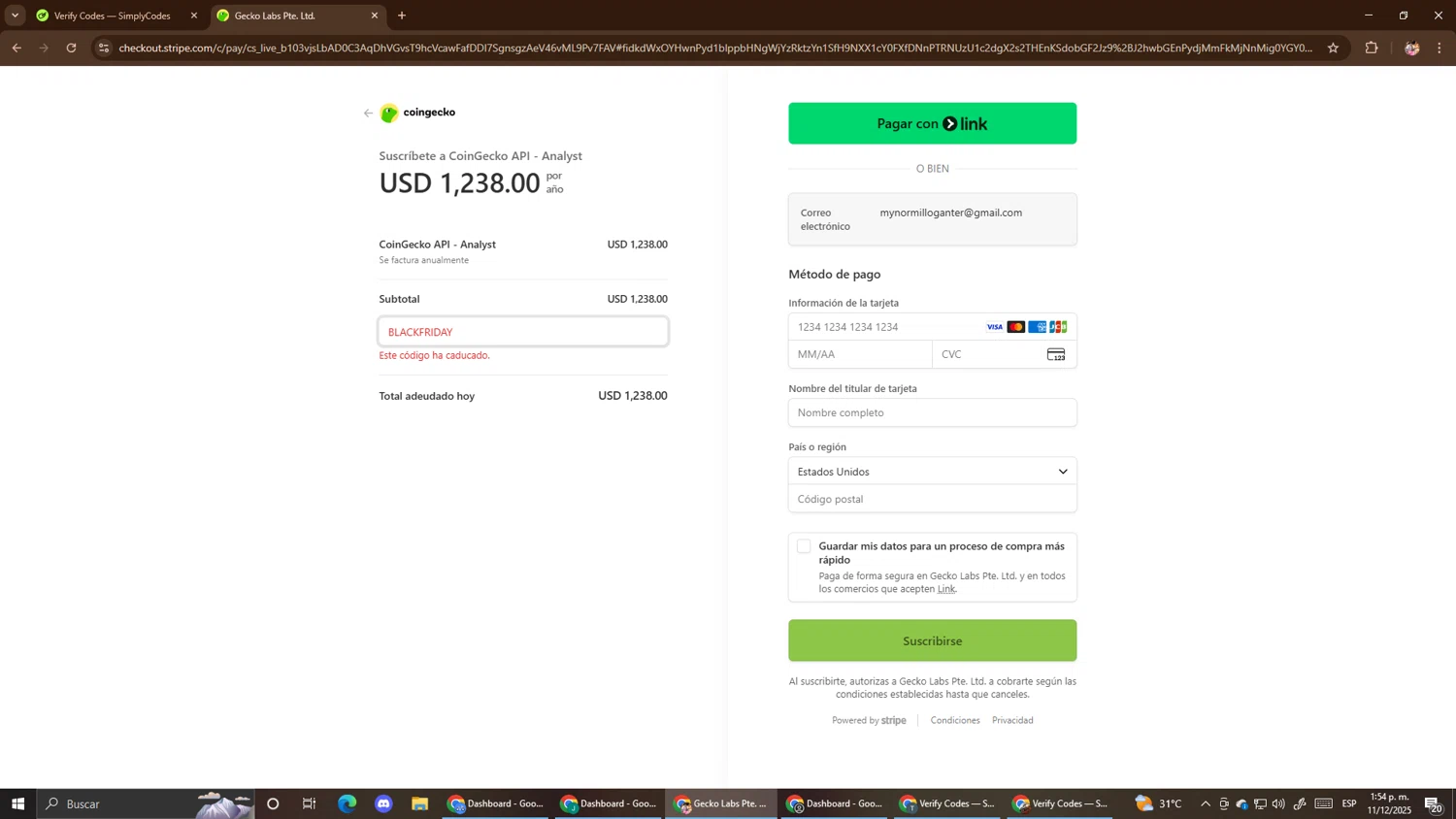Click the network icon in the system tray

tap(1260, 803)
